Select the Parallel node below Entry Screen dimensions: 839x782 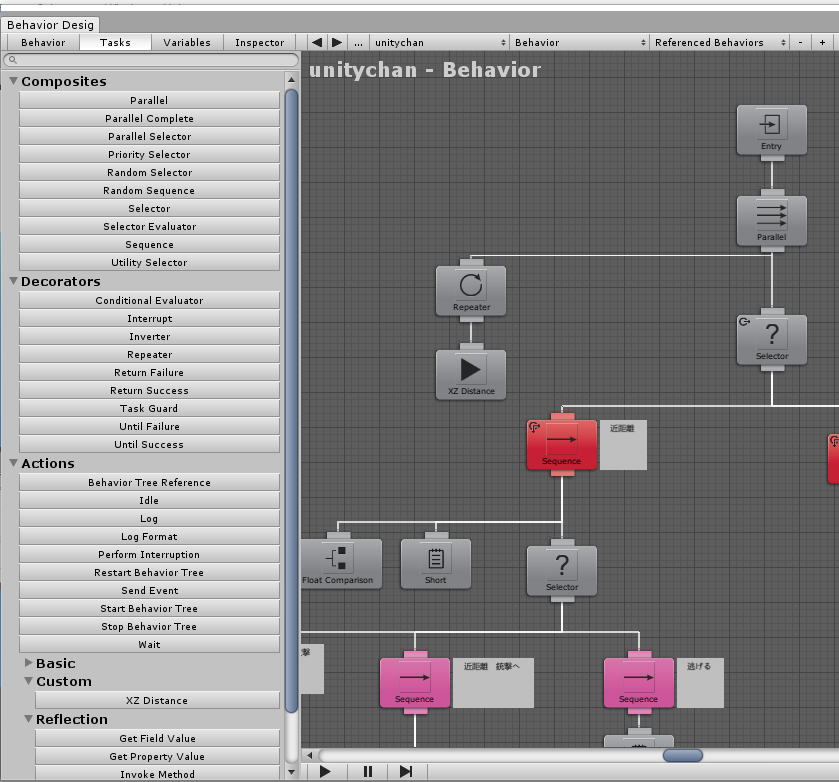[772, 221]
